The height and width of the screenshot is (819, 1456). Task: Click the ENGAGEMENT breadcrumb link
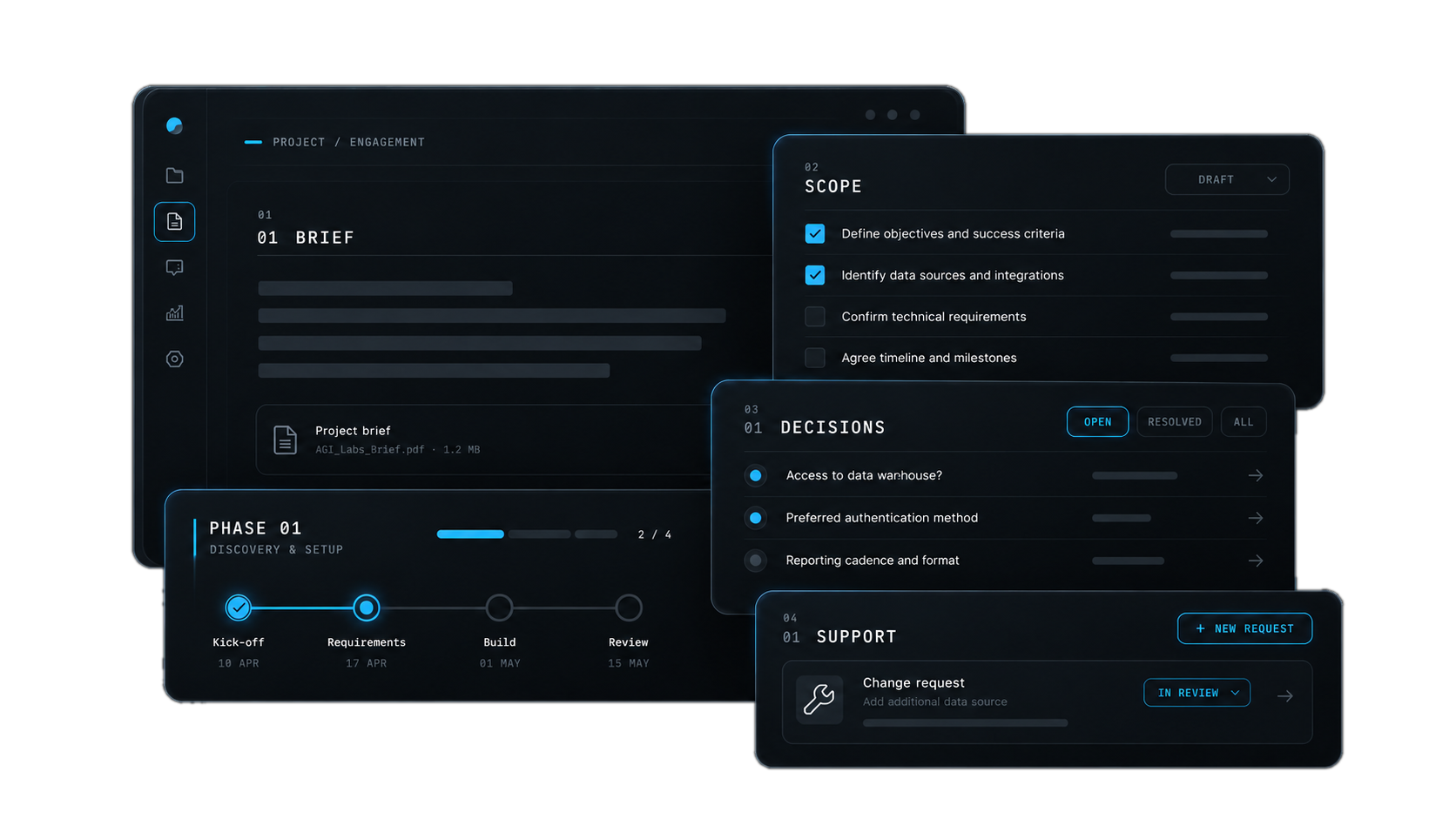pos(387,142)
